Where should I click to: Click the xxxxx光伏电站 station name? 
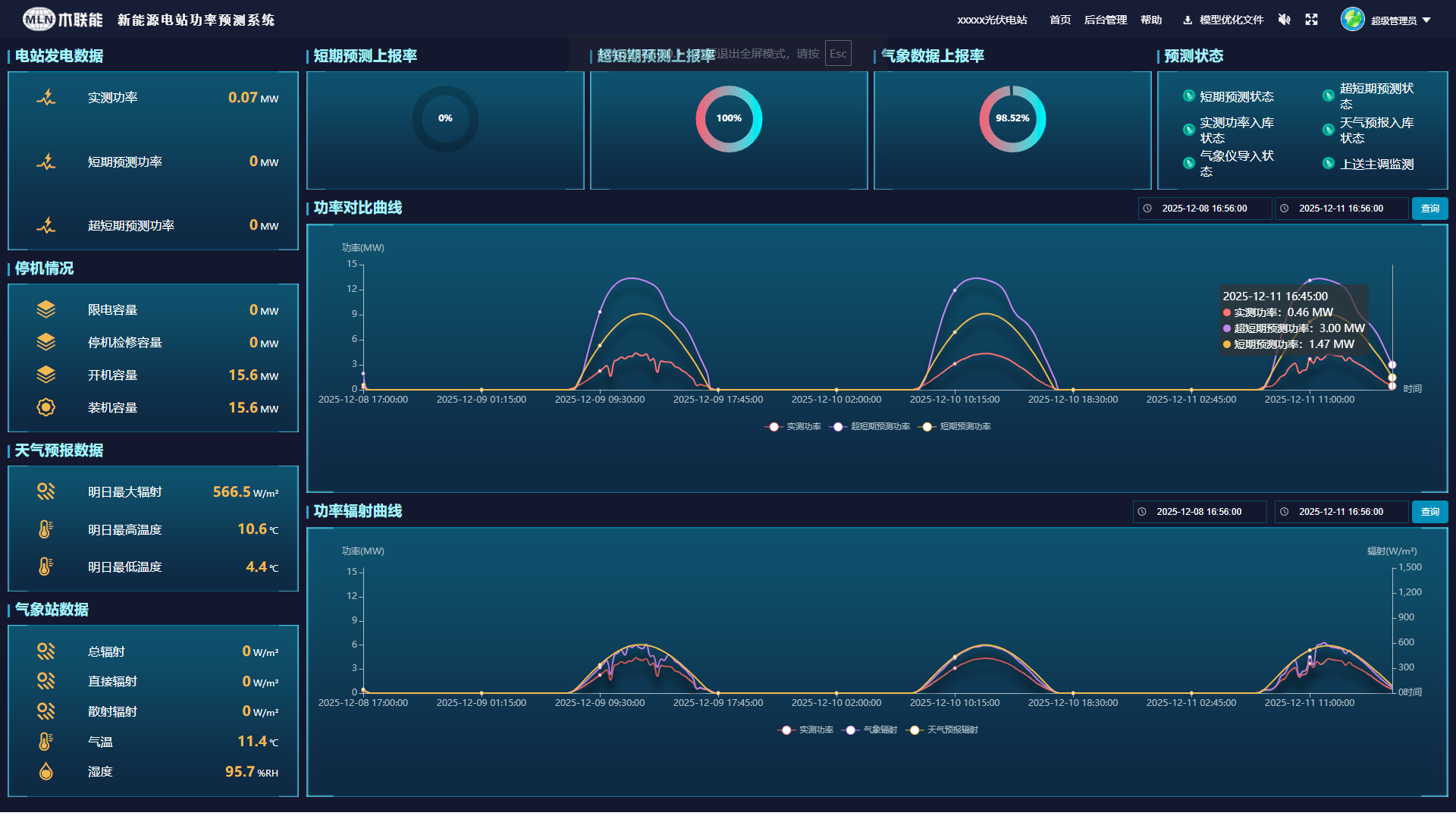[992, 20]
